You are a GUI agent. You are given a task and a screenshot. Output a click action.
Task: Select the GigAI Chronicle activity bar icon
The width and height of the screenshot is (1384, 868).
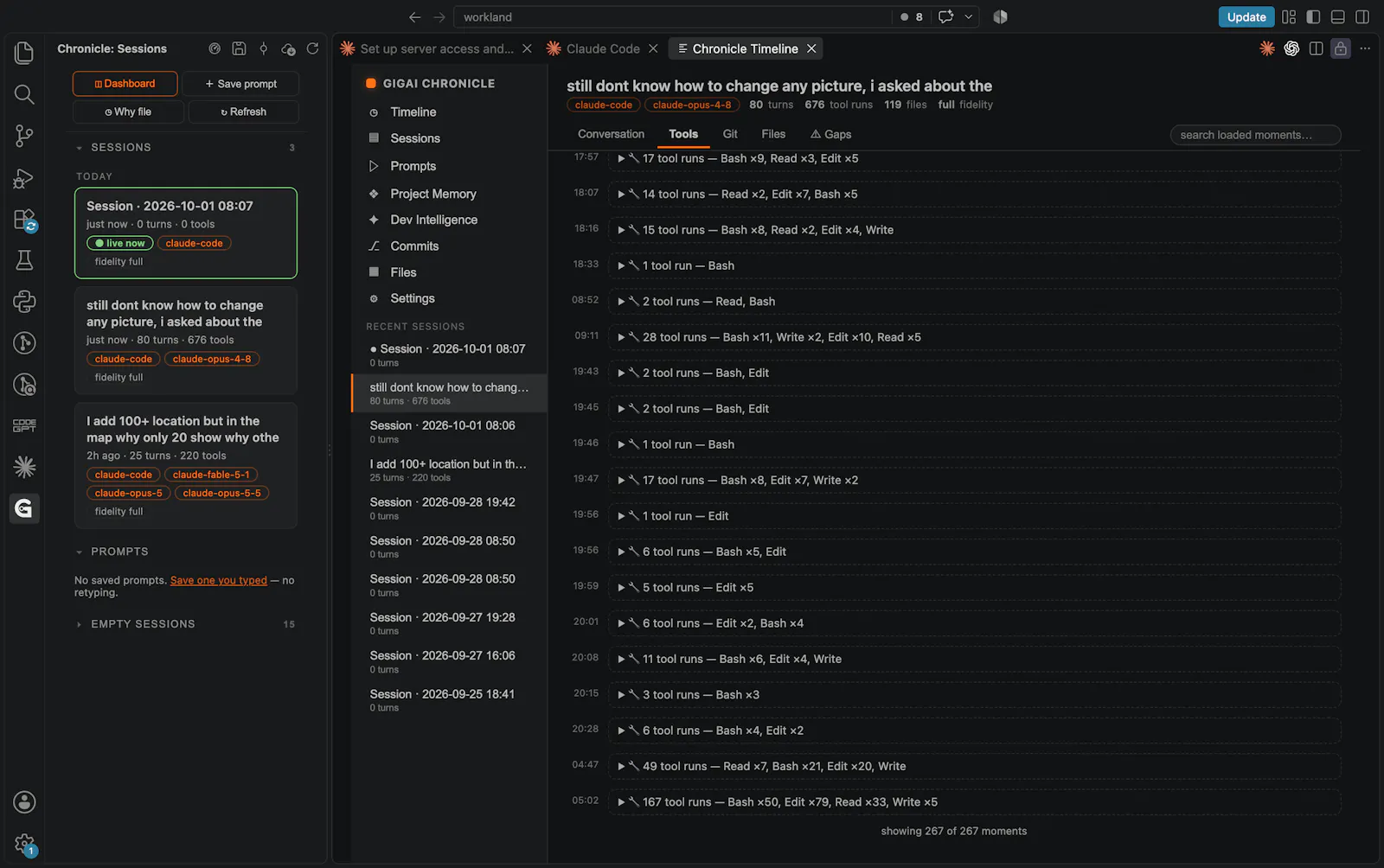coord(24,508)
